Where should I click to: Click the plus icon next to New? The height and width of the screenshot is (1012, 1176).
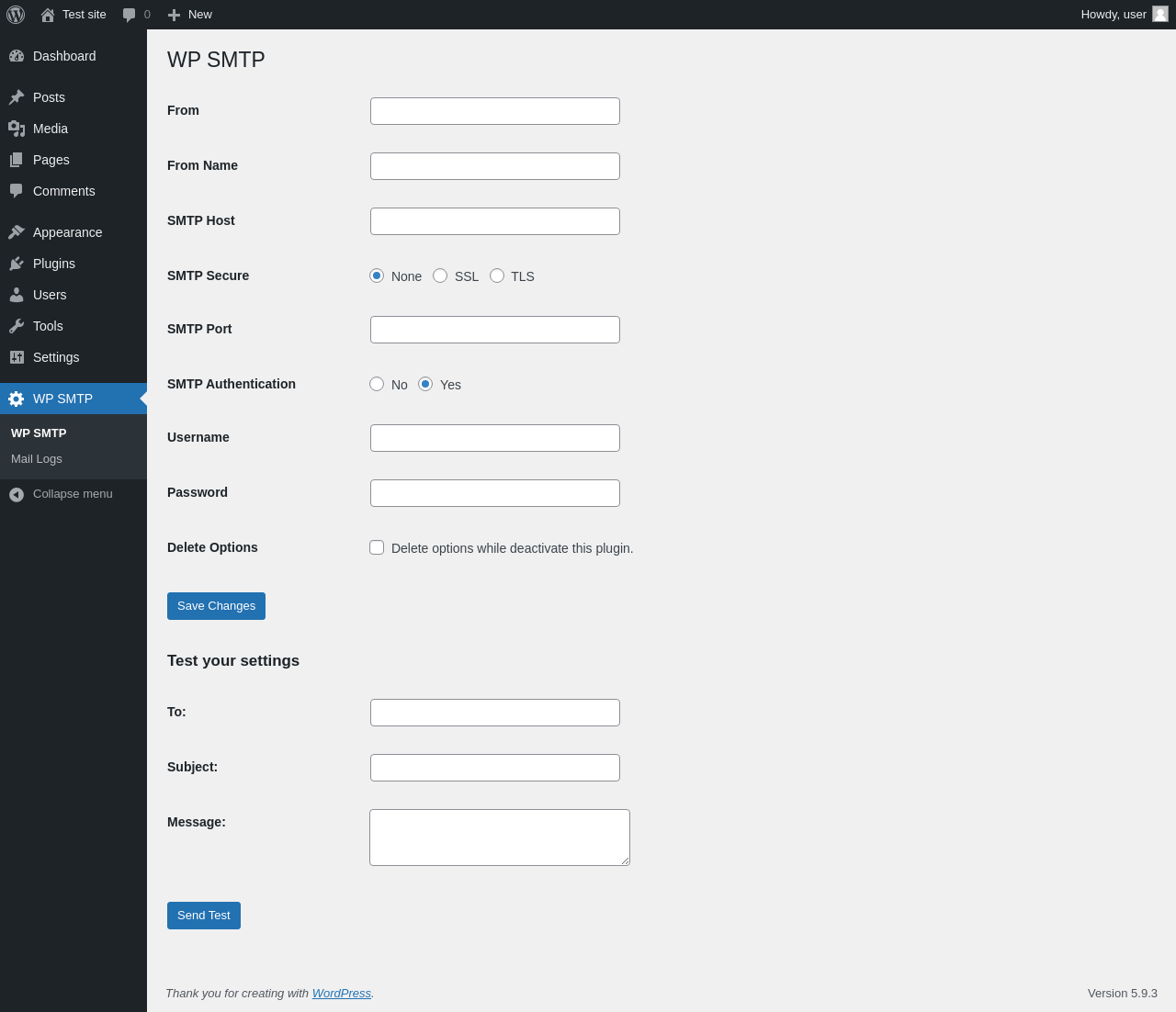coord(174,15)
